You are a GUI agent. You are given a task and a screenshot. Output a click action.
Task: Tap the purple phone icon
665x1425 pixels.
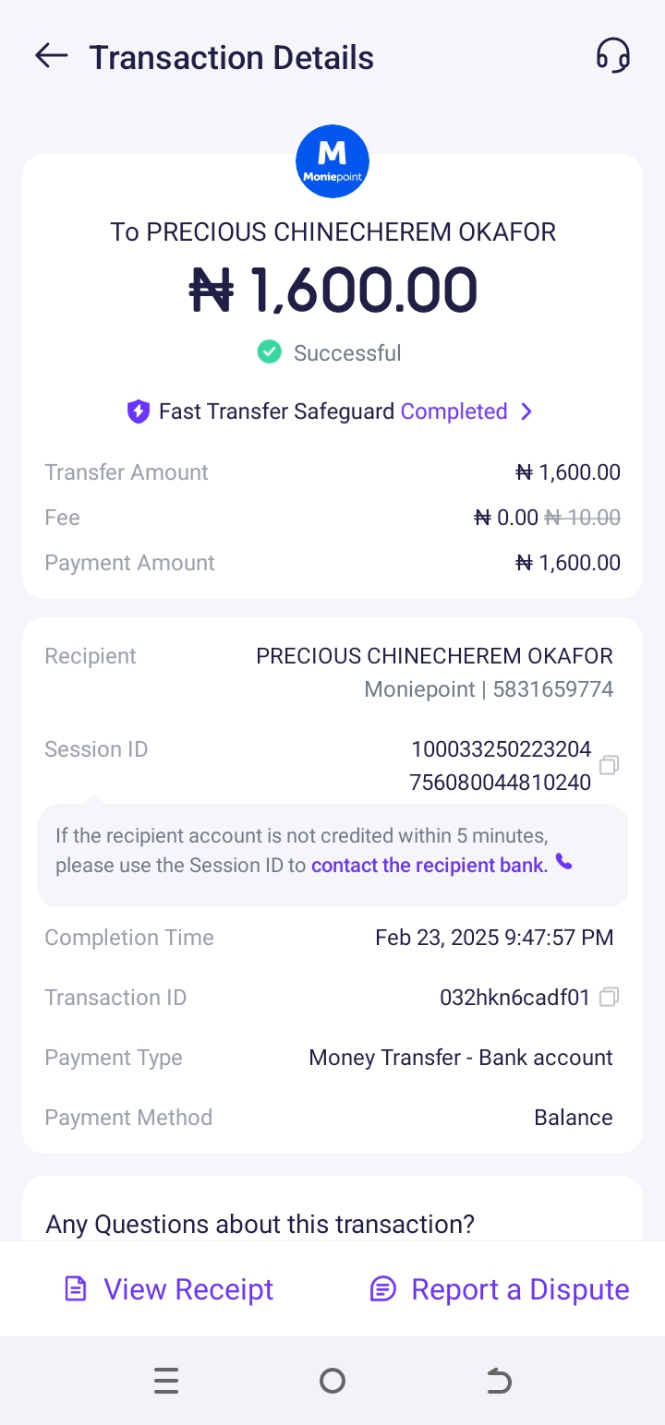coord(564,862)
